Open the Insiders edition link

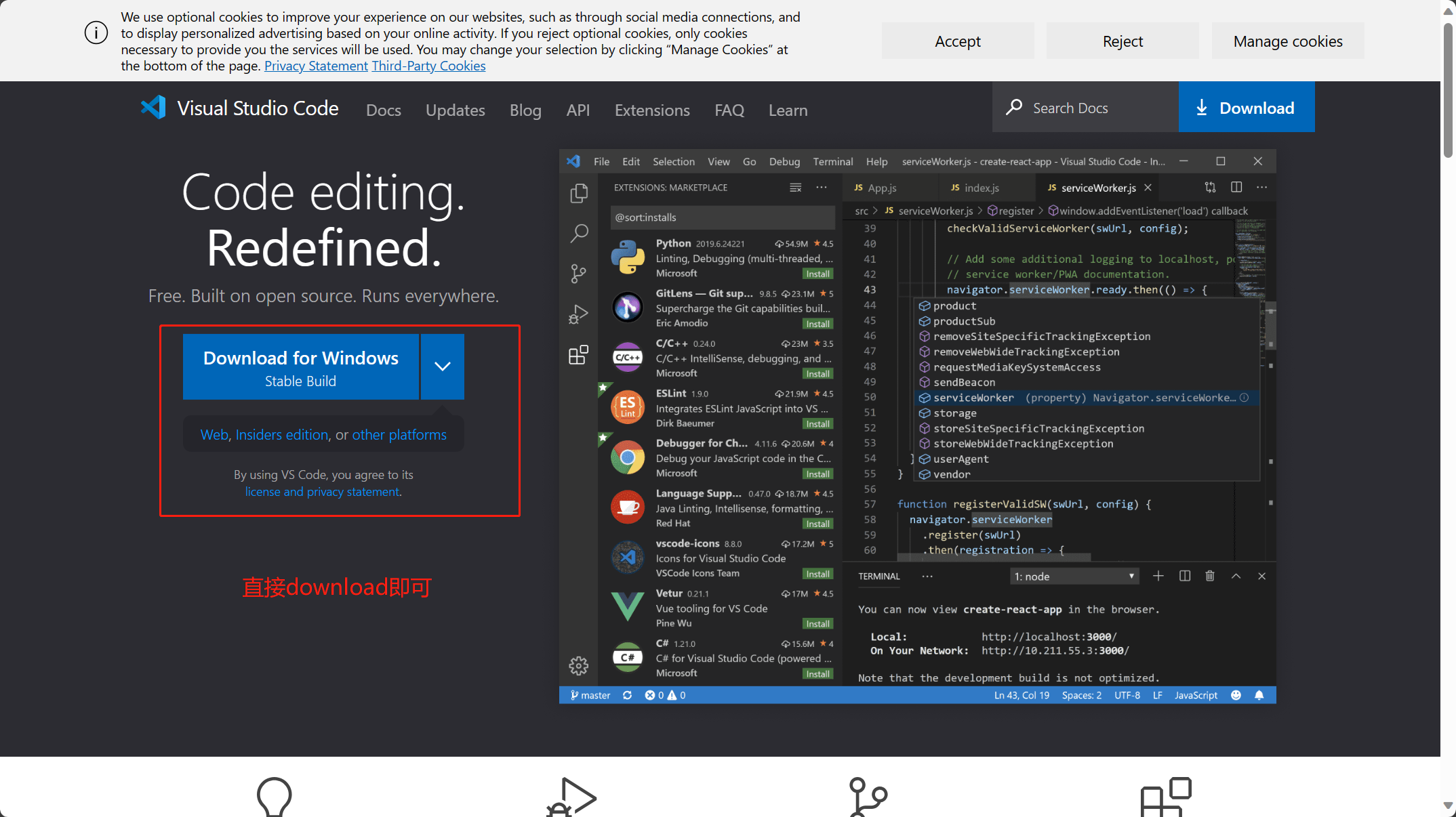click(282, 434)
